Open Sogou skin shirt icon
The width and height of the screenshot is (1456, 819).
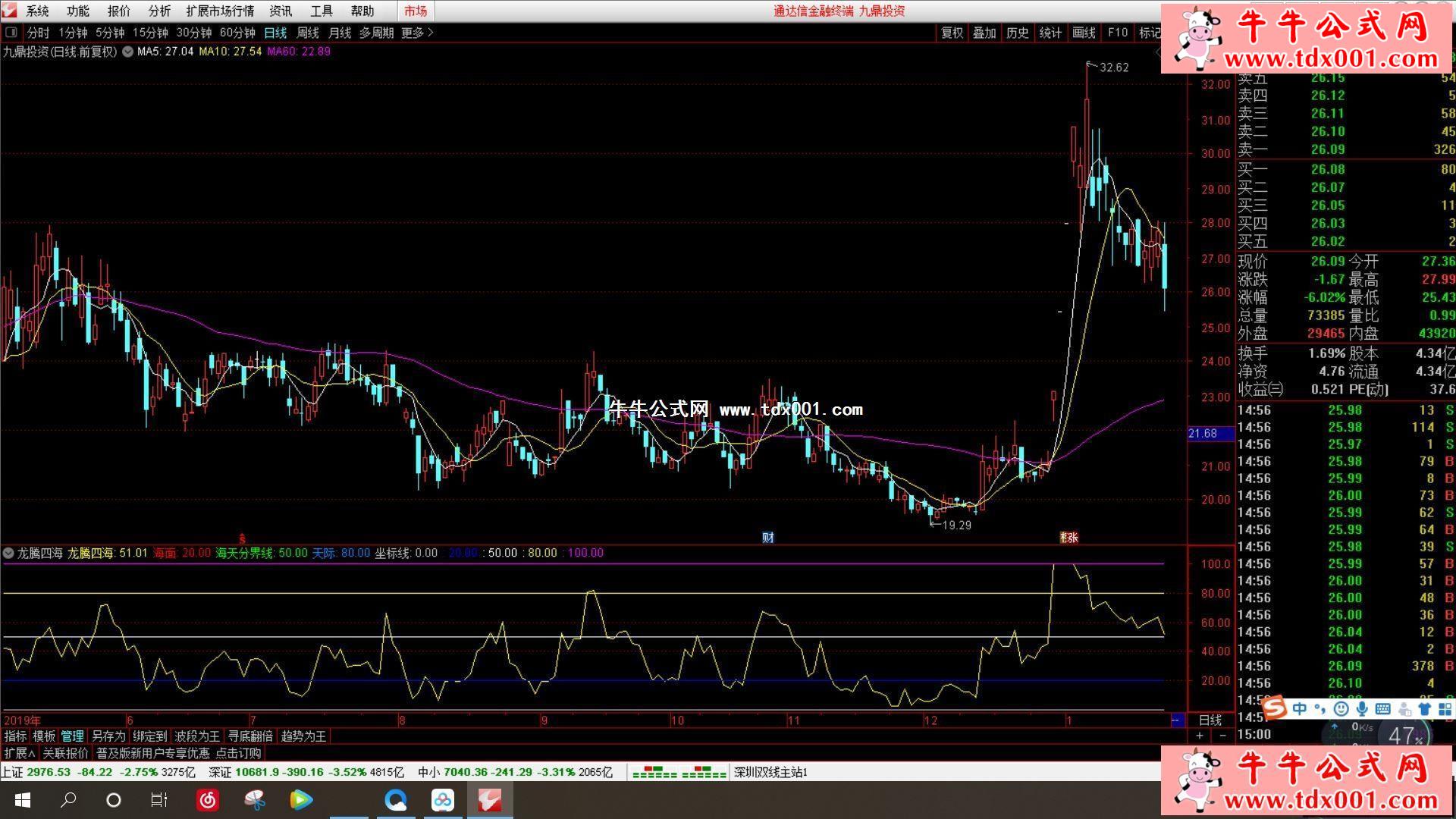tap(1424, 709)
